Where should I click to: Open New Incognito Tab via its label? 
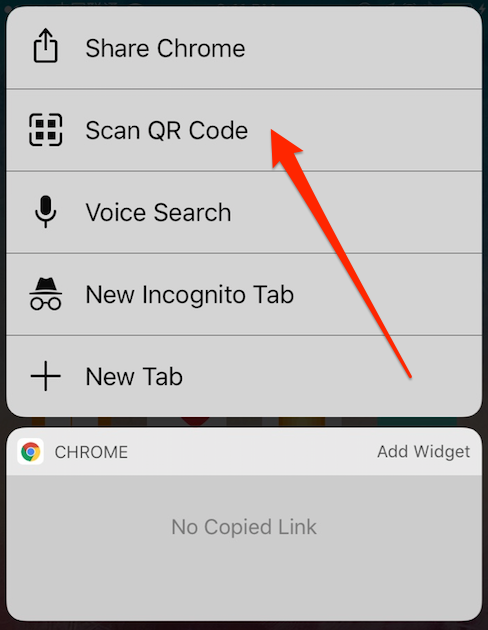190,295
